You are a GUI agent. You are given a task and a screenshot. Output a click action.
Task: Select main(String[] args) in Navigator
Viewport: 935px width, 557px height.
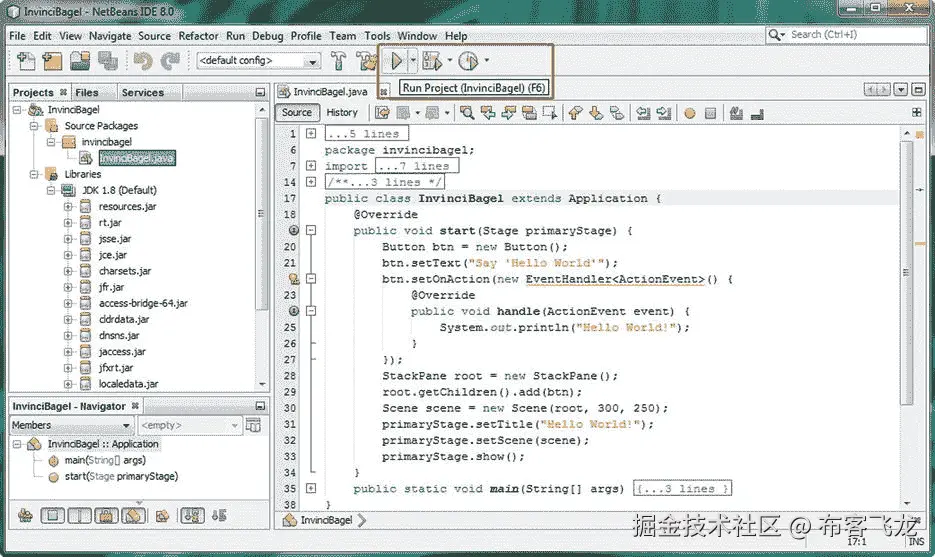point(105,460)
